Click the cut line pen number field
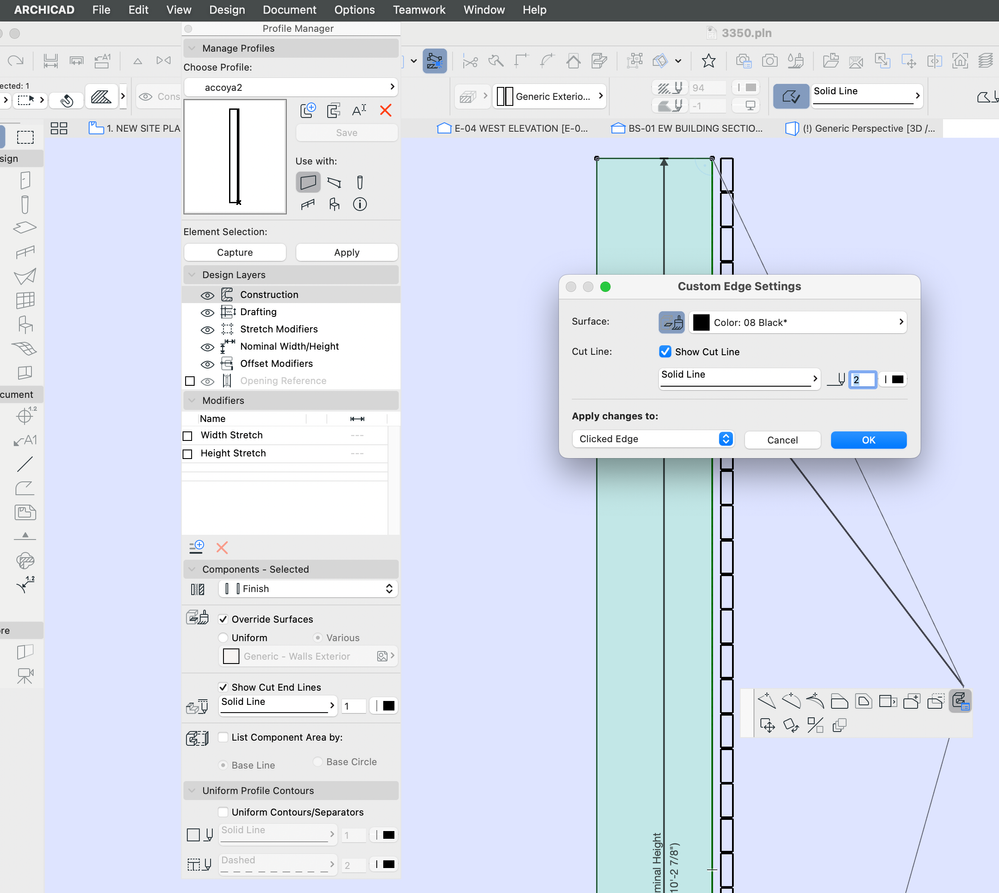The image size is (999, 893). click(862, 379)
